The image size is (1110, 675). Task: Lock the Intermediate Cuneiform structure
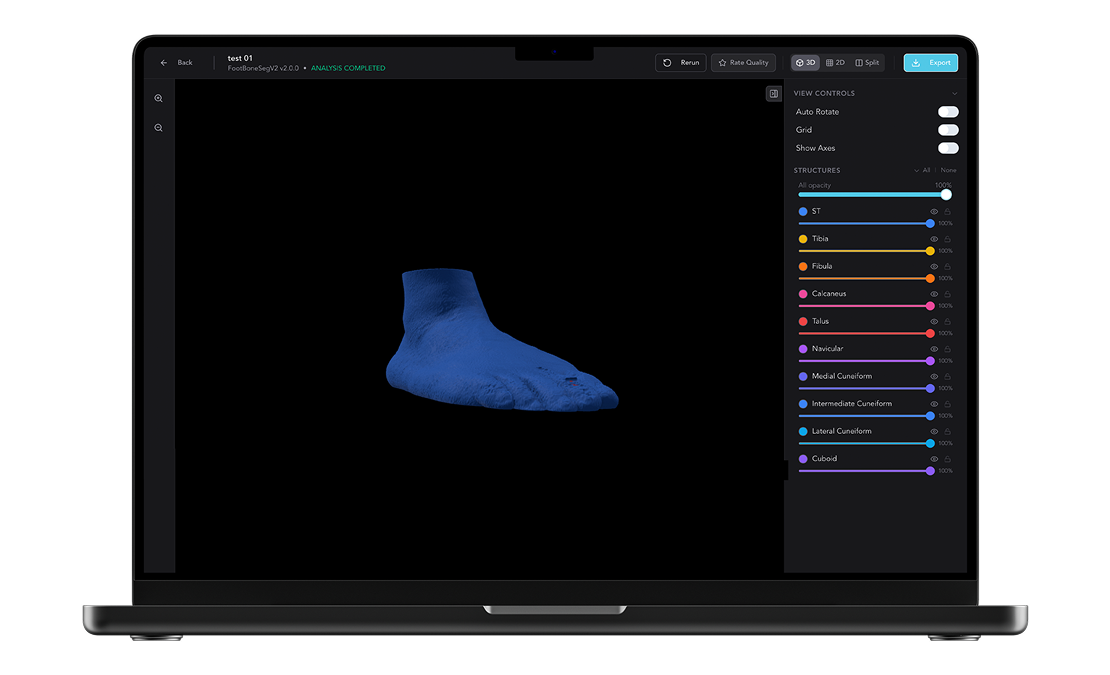tap(947, 404)
